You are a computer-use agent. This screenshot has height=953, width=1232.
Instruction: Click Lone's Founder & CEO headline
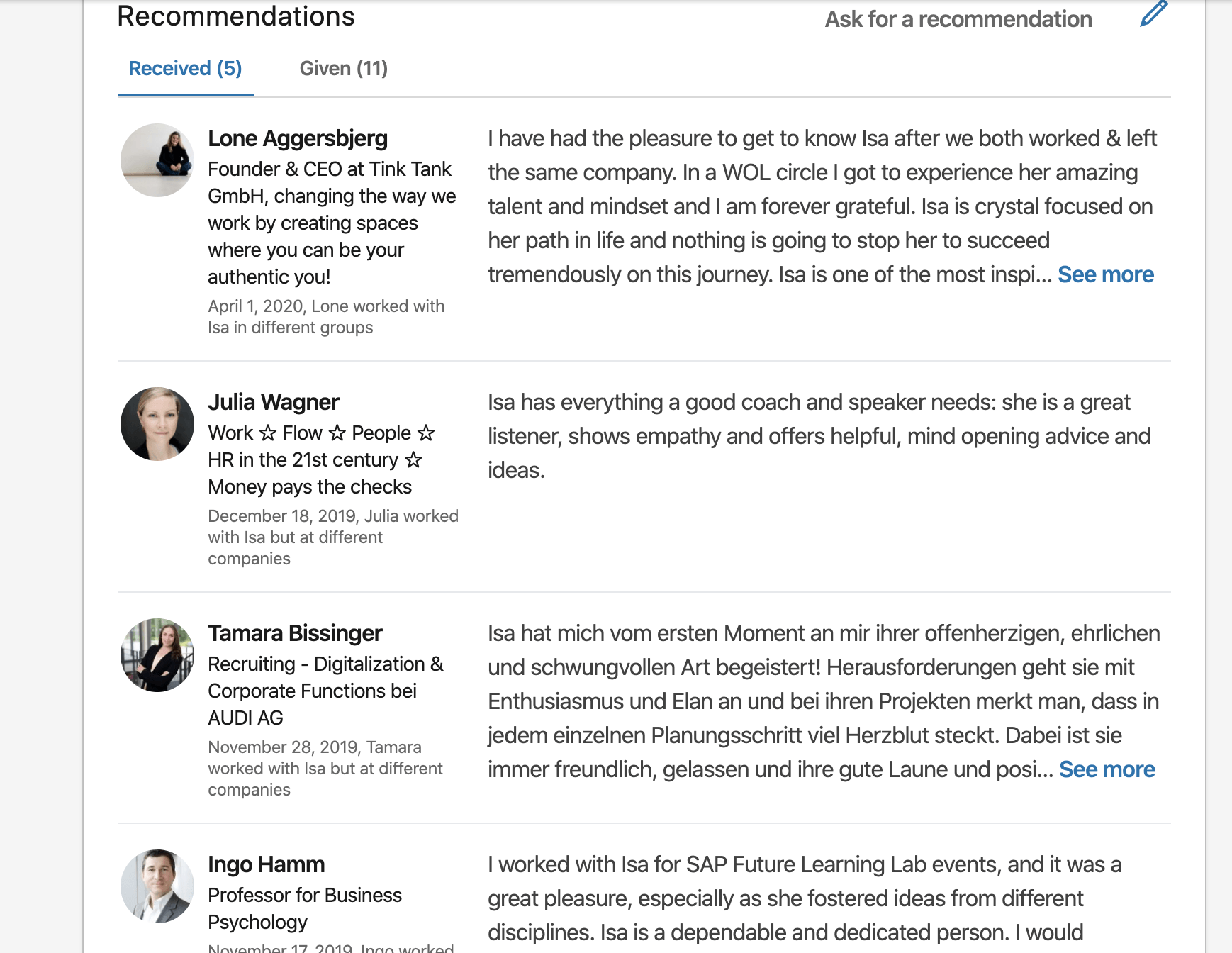click(x=332, y=223)
